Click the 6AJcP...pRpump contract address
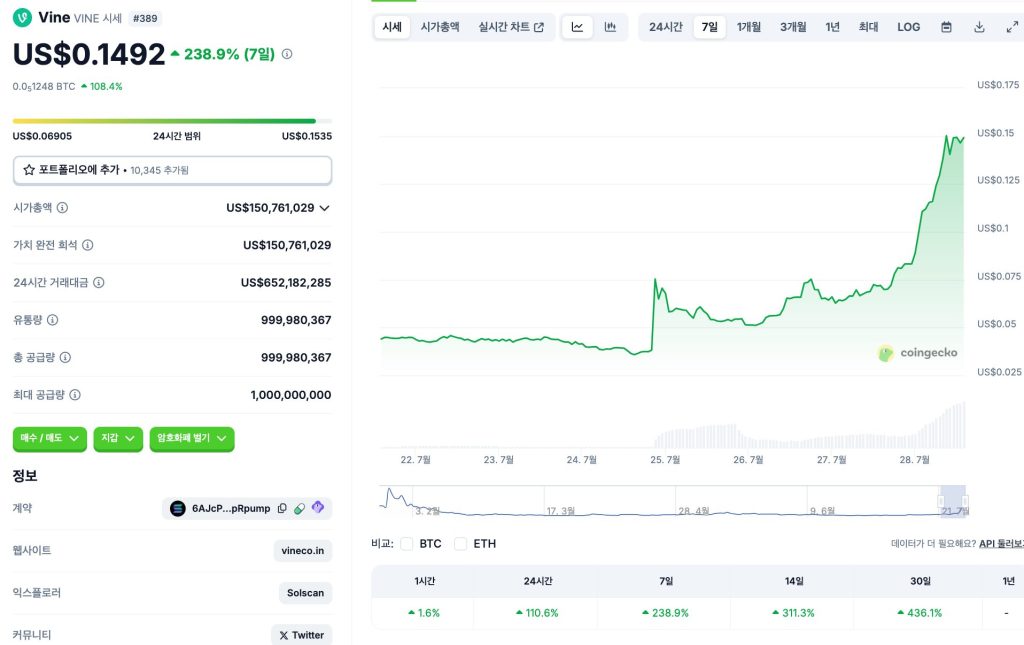Viewport: 1024px width, 645px height. (x=231, y=508)
